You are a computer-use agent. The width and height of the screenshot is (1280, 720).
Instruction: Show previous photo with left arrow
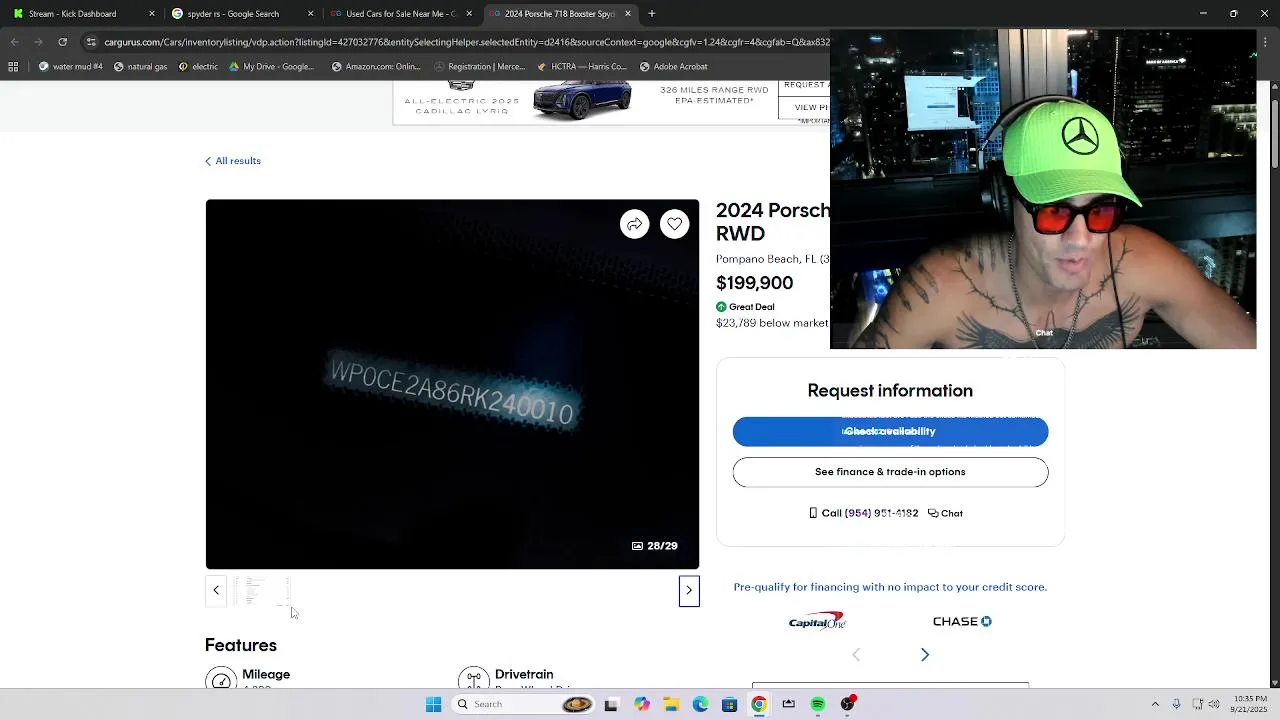(216, 590)
